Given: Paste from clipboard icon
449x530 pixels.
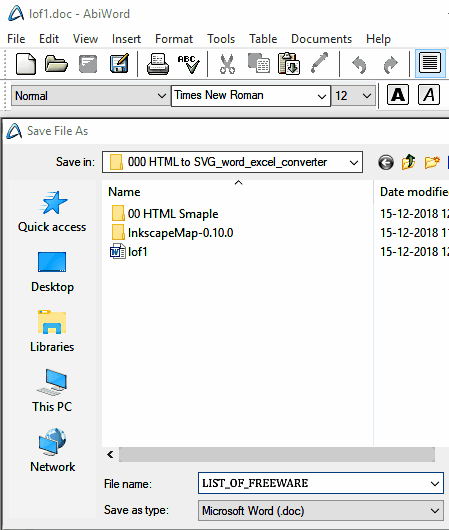Looking at the screenshot, I should click(x=289, y=63).
